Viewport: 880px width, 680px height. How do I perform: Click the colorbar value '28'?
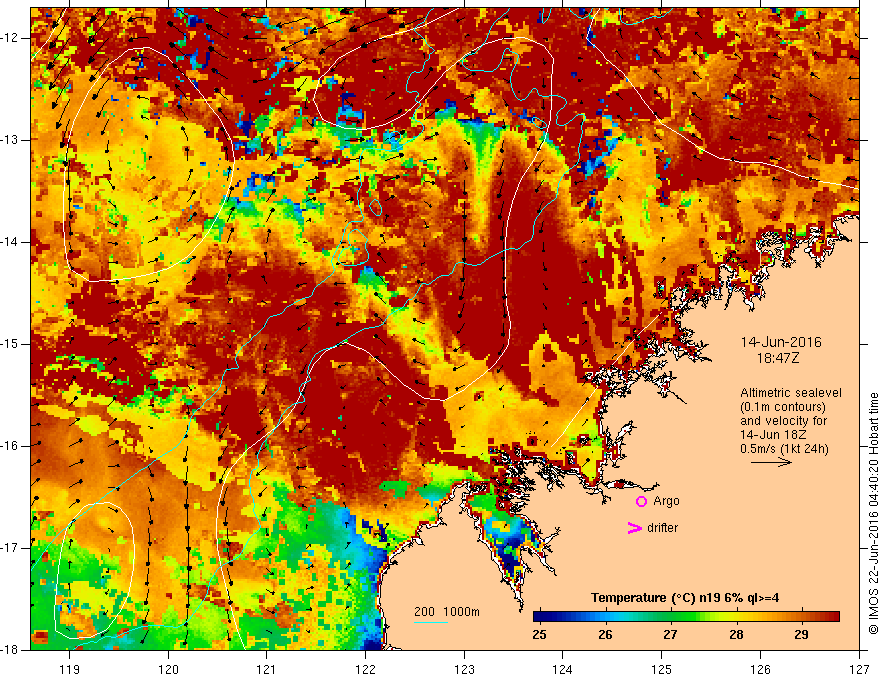point(736,635)
